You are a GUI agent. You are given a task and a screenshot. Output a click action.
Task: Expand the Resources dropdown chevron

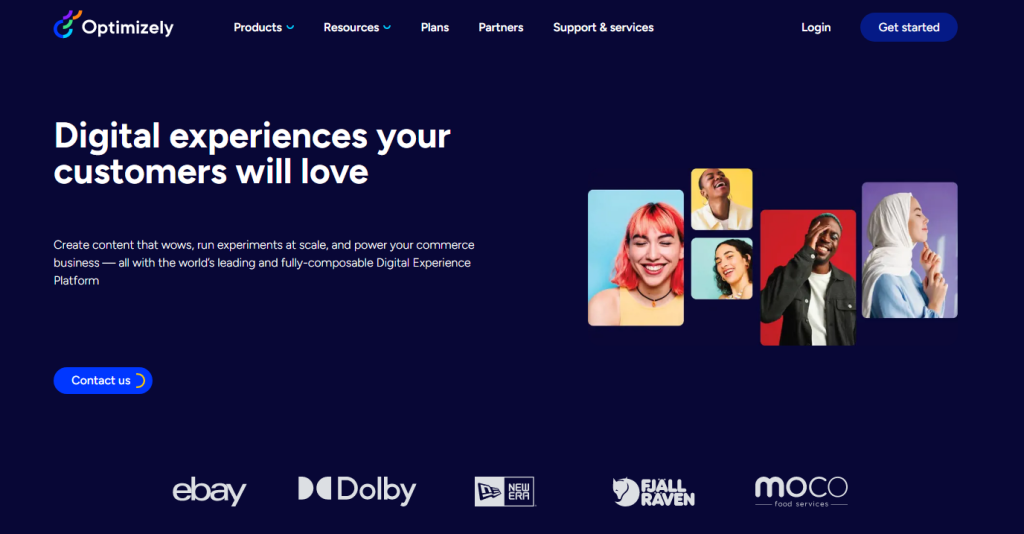point(387,27)
